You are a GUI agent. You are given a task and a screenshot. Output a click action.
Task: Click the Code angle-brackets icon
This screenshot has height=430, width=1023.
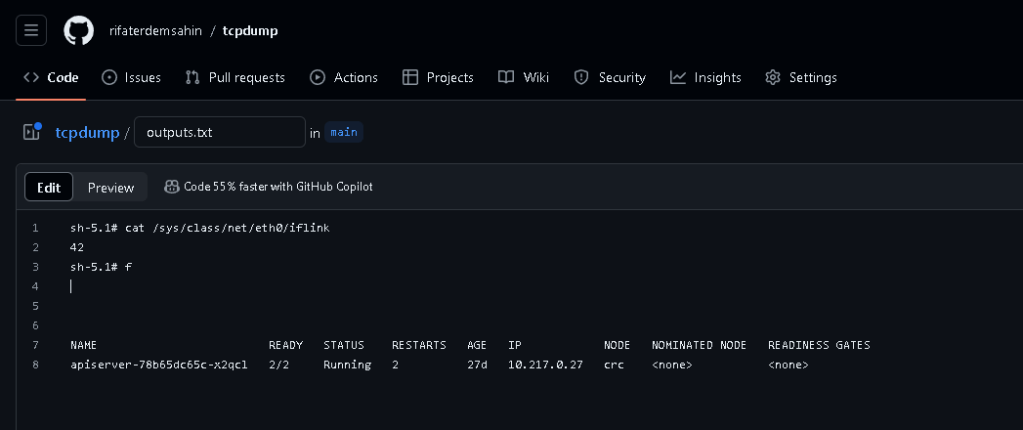[31, 78]
